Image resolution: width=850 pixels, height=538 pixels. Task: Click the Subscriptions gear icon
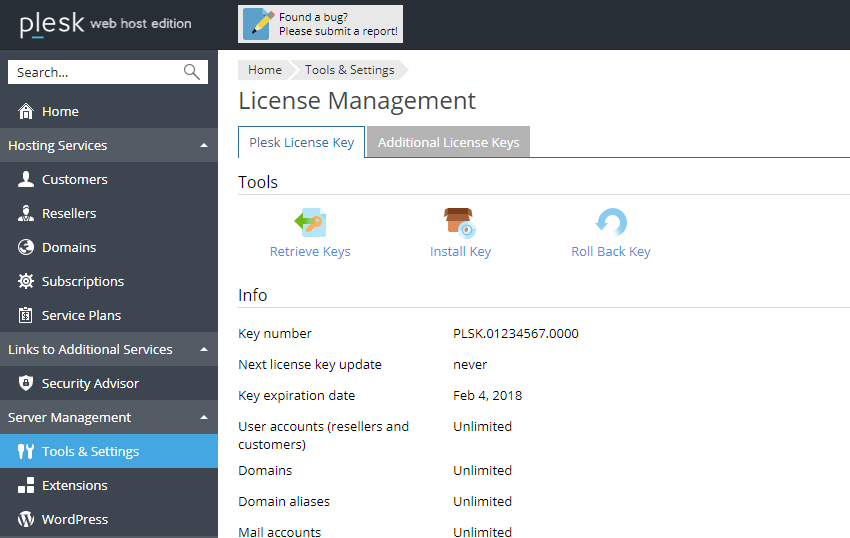click(x=25, y=281)
